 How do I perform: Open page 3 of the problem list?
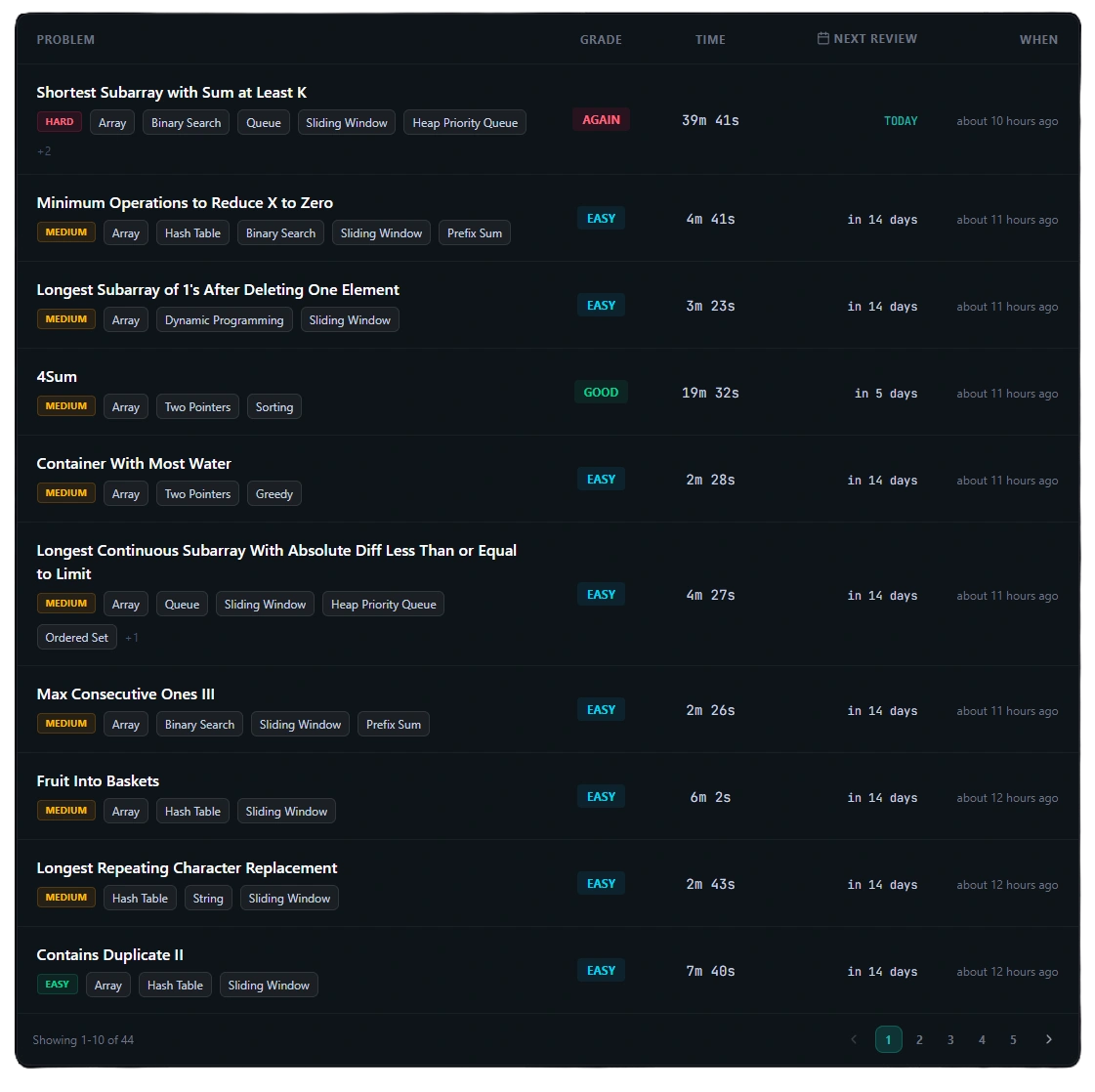click(950, 1039)
